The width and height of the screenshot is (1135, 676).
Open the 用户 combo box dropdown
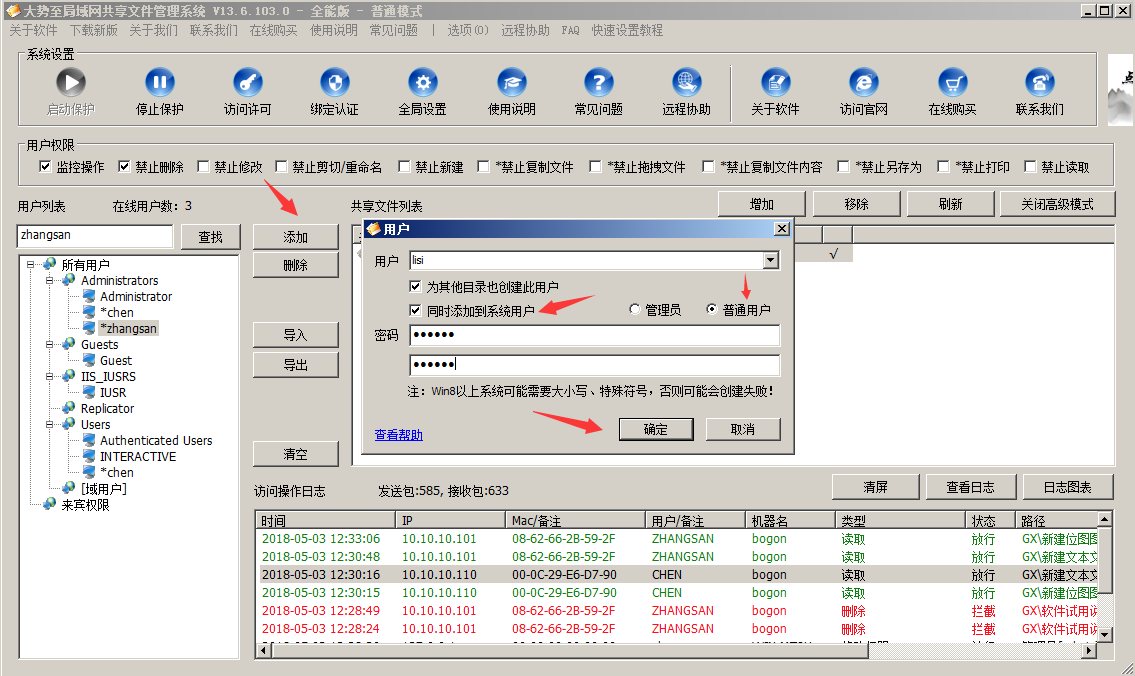[770, 261]
